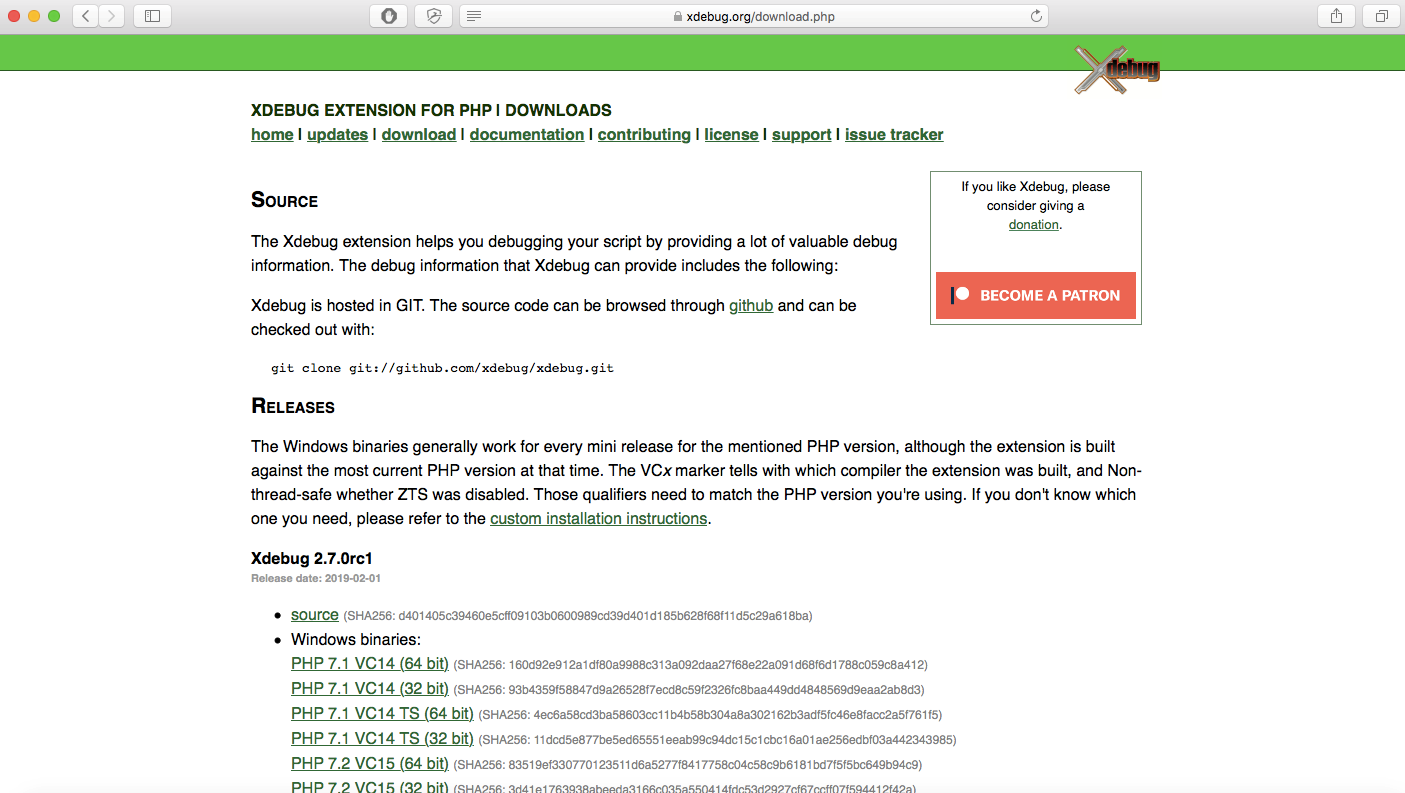Open the github source link
This screenshot has width=1405, height=793.
coord(751,305)
